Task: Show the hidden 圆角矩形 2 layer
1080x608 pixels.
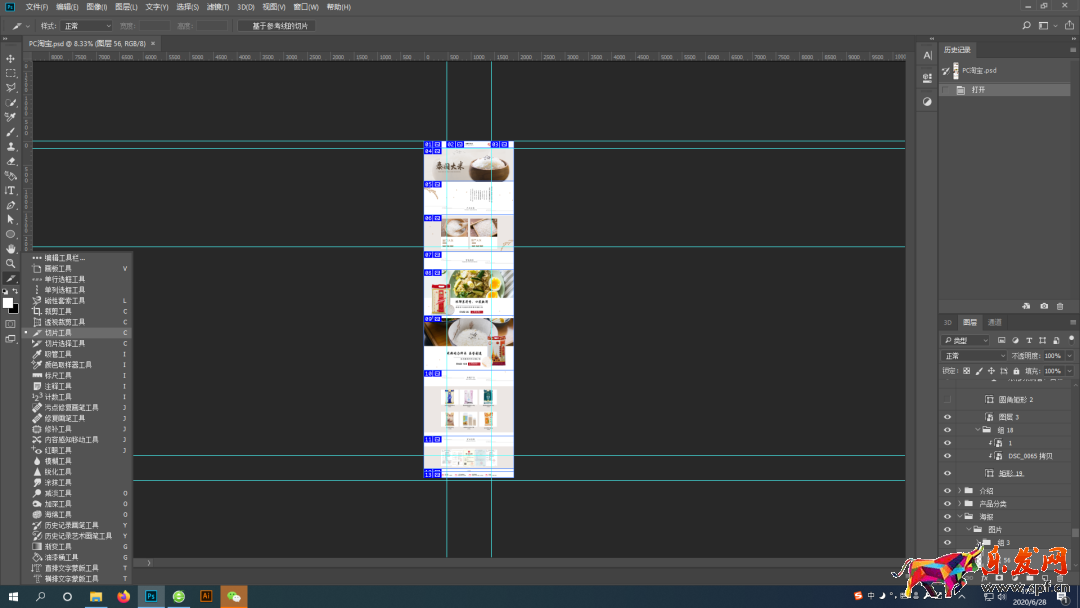Action: [947, 400]
